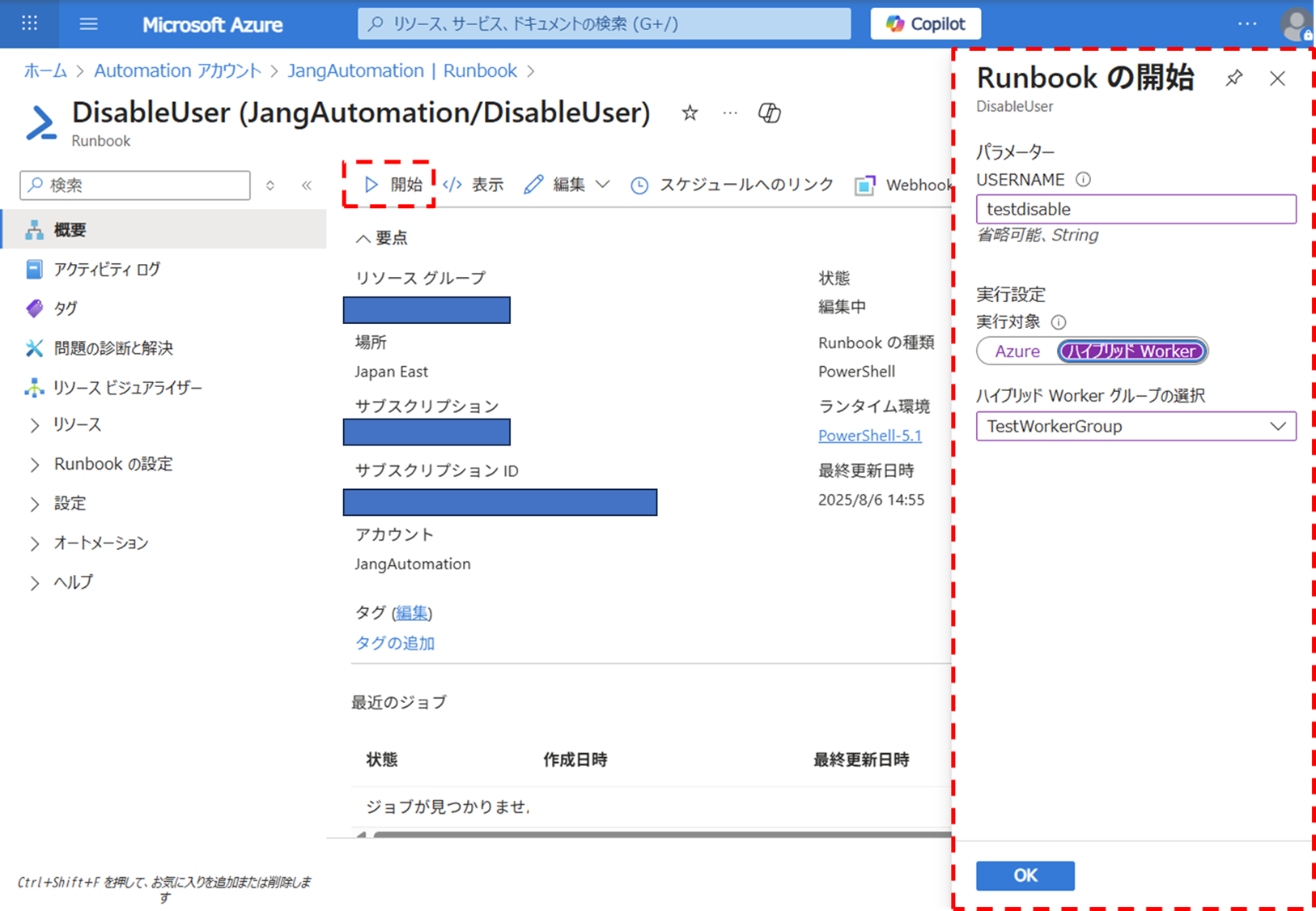Switch 実行対象 to ハイブリッド Worker
Screen dimensions: 1316x911
[1131, 351]
